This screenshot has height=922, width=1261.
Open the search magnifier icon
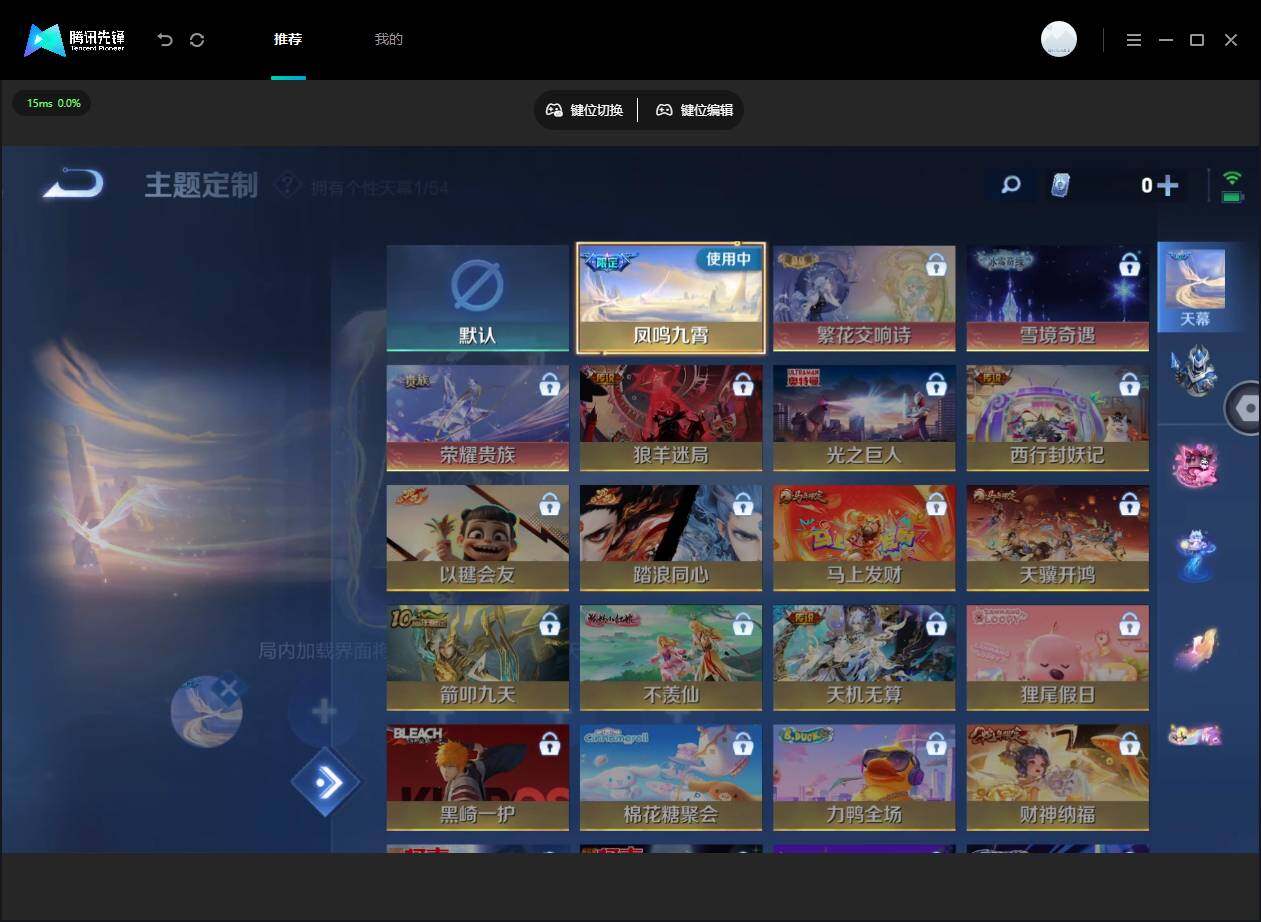[1011, 185]
